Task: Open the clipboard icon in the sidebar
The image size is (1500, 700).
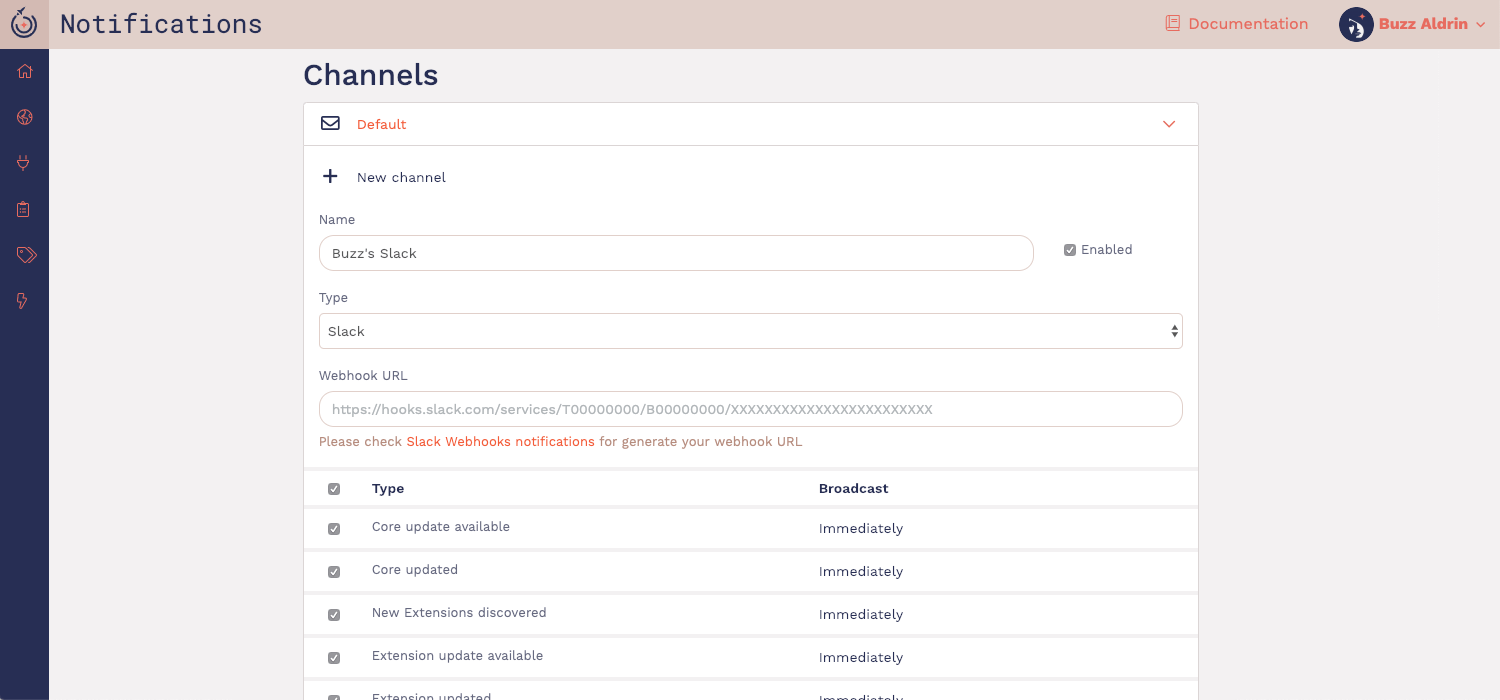Action: click(24, 209)
